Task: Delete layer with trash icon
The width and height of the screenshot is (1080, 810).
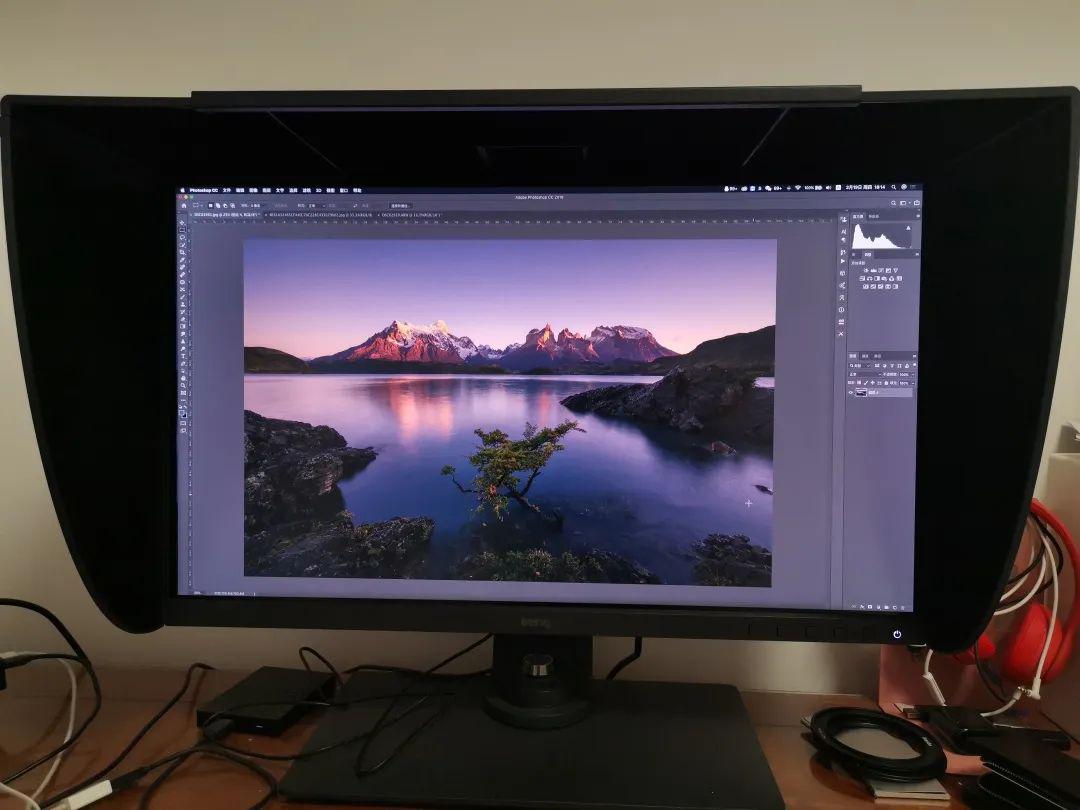Action: [x=903, y=608]
